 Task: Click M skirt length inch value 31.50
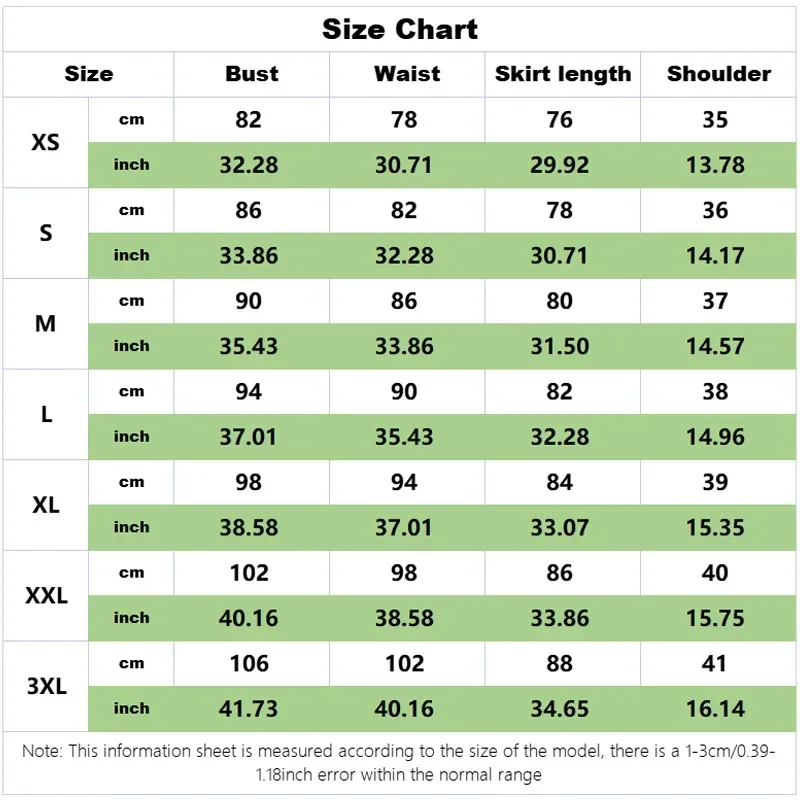click(x=560, y=346)
